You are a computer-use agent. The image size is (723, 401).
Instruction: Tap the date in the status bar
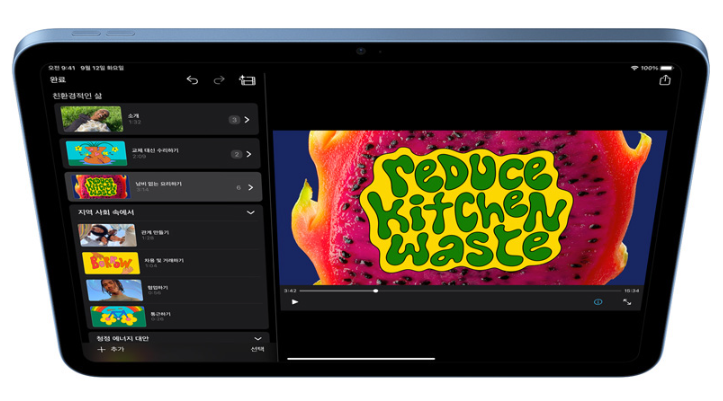pos(102,68)
